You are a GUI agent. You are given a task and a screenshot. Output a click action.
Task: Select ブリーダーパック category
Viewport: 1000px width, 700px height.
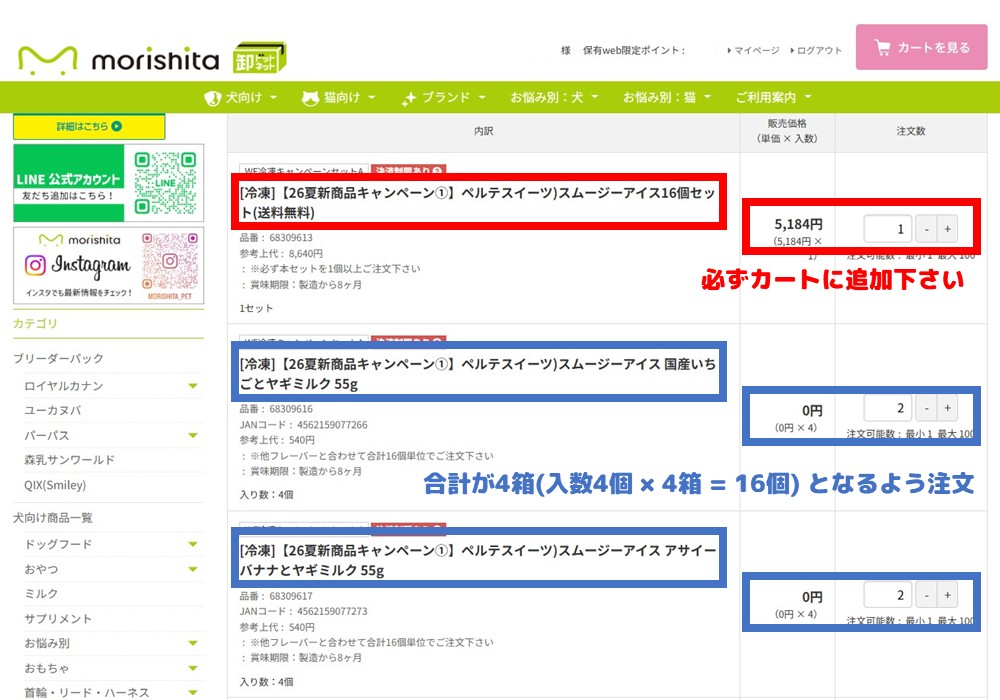[58, 358]
